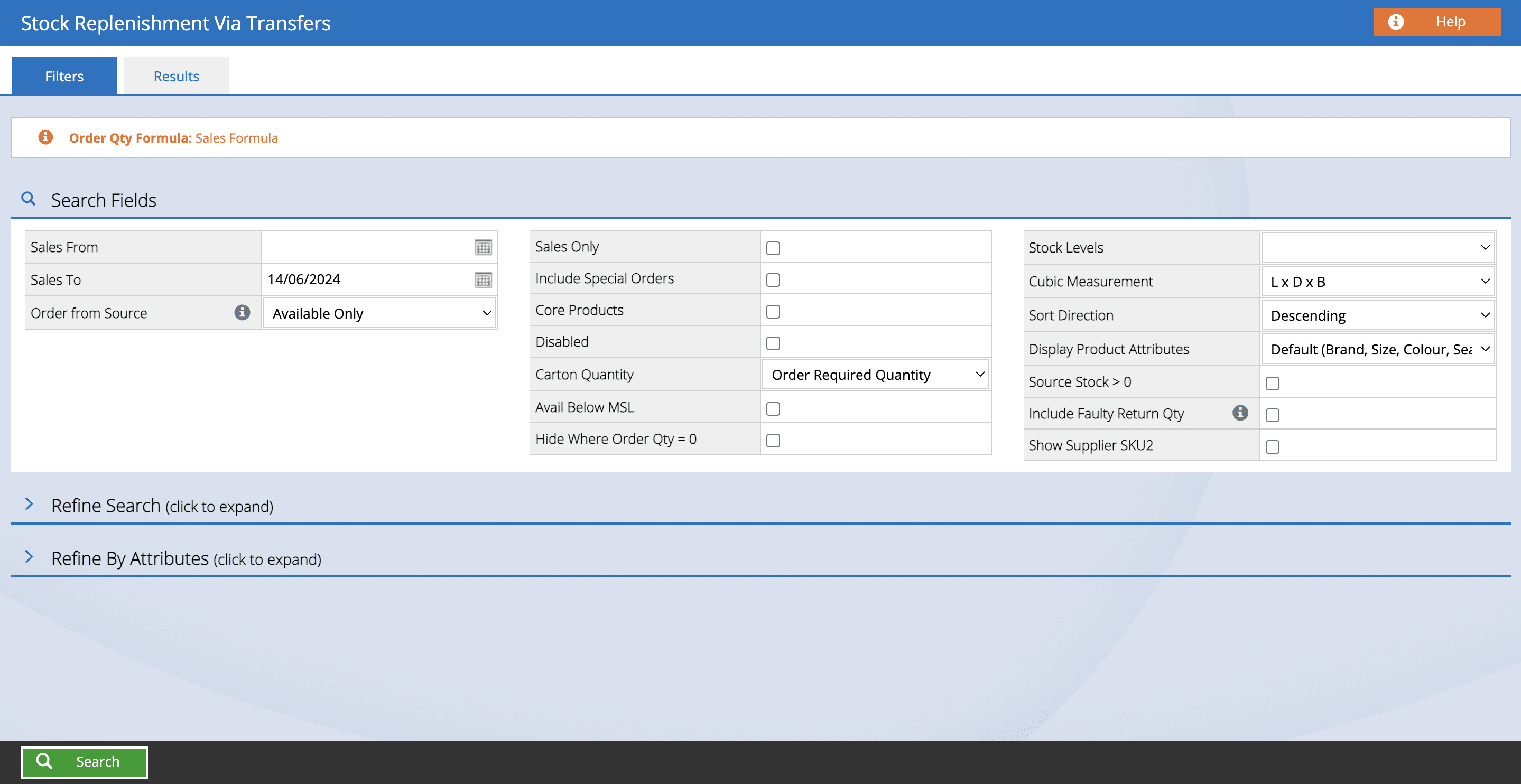Click the magnifier icon in the Search button
Image resolution: width=1521 pixels, height=784 pixels.
(44, 761)
